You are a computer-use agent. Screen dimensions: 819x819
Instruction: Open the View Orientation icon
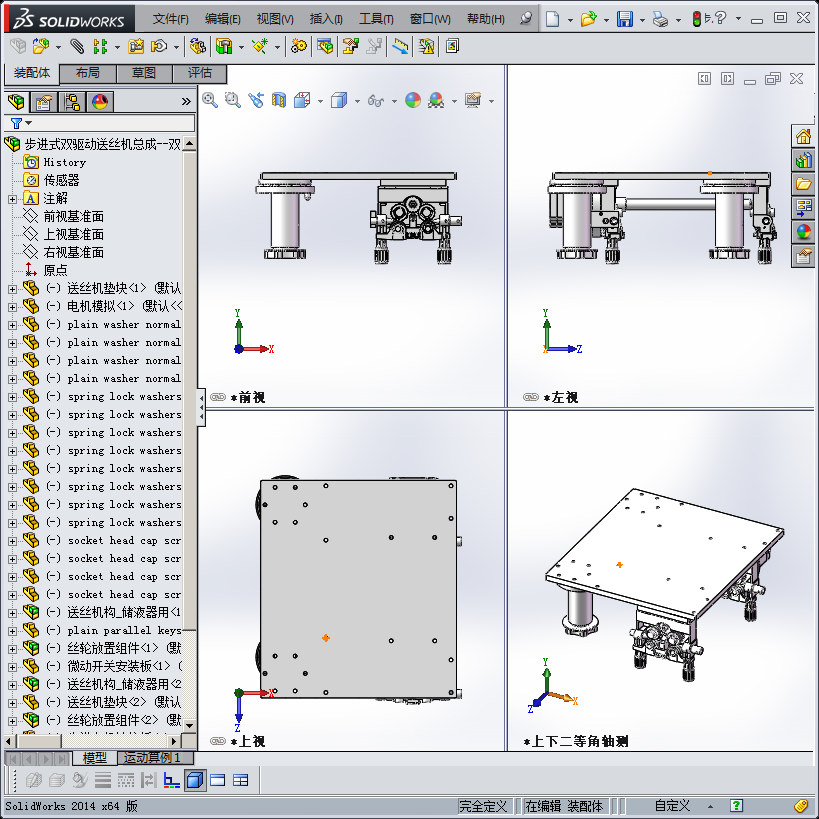point(302,100)
